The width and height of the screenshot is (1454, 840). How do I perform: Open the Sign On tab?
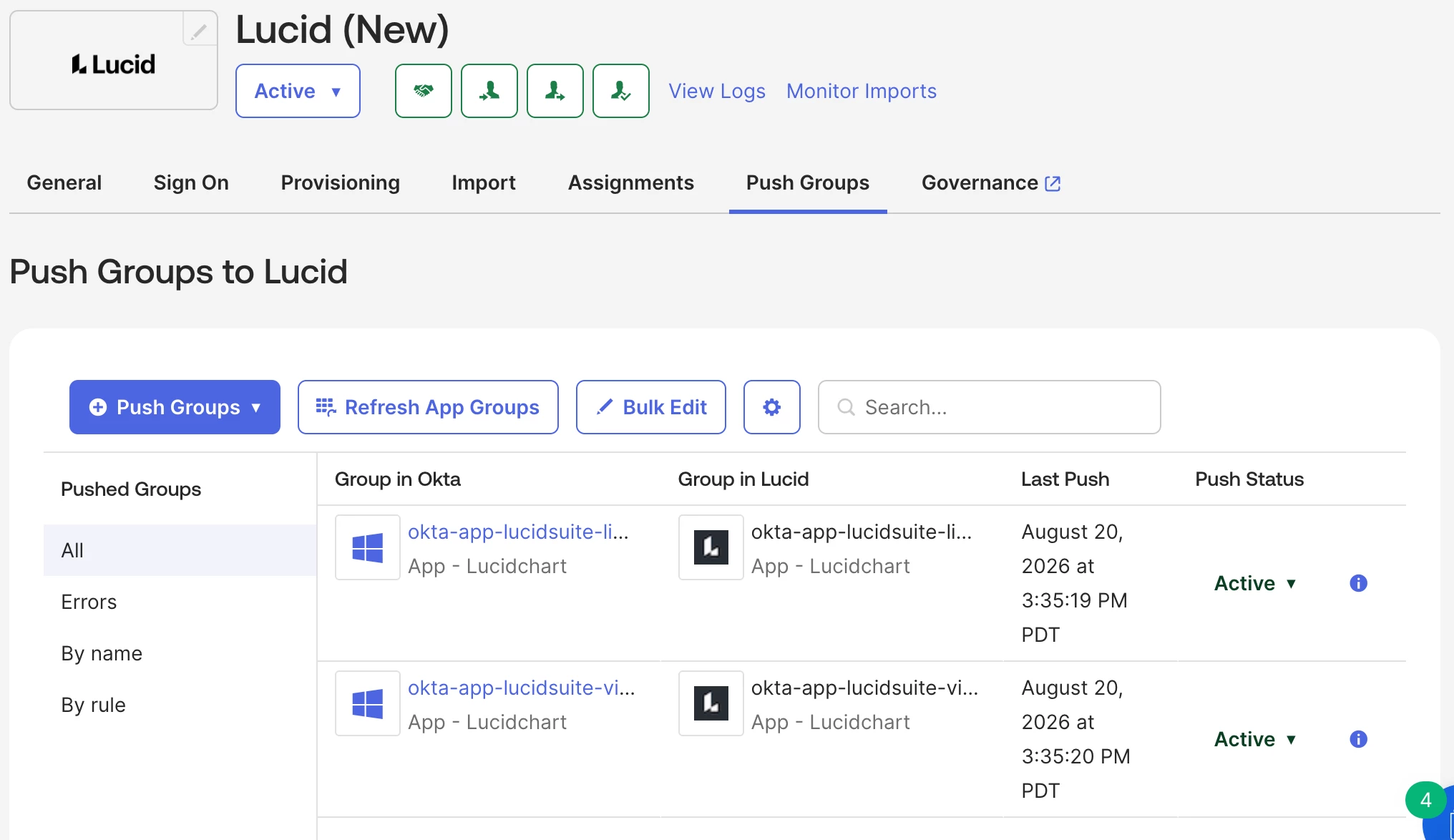click(191, 183)
